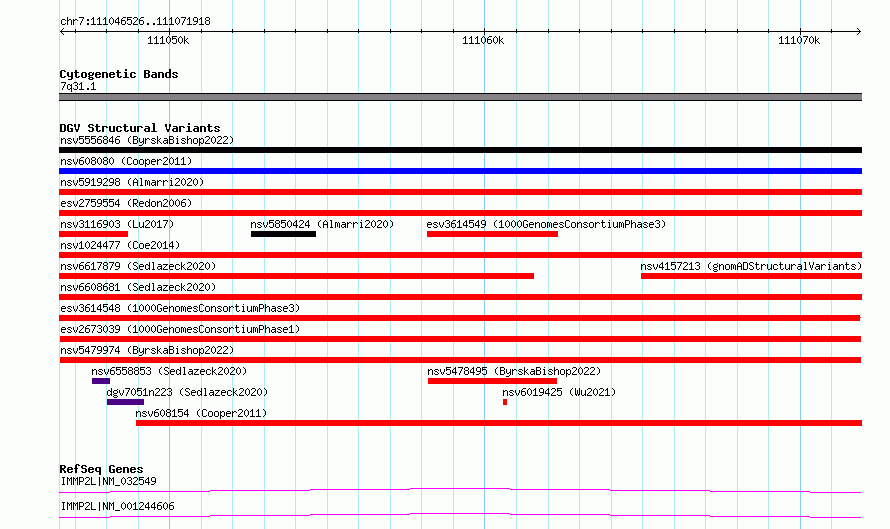Open the nsv6617879 (Sedlazeck2020) label
This screenshot has height=529, width=890.
coord(138,266)
